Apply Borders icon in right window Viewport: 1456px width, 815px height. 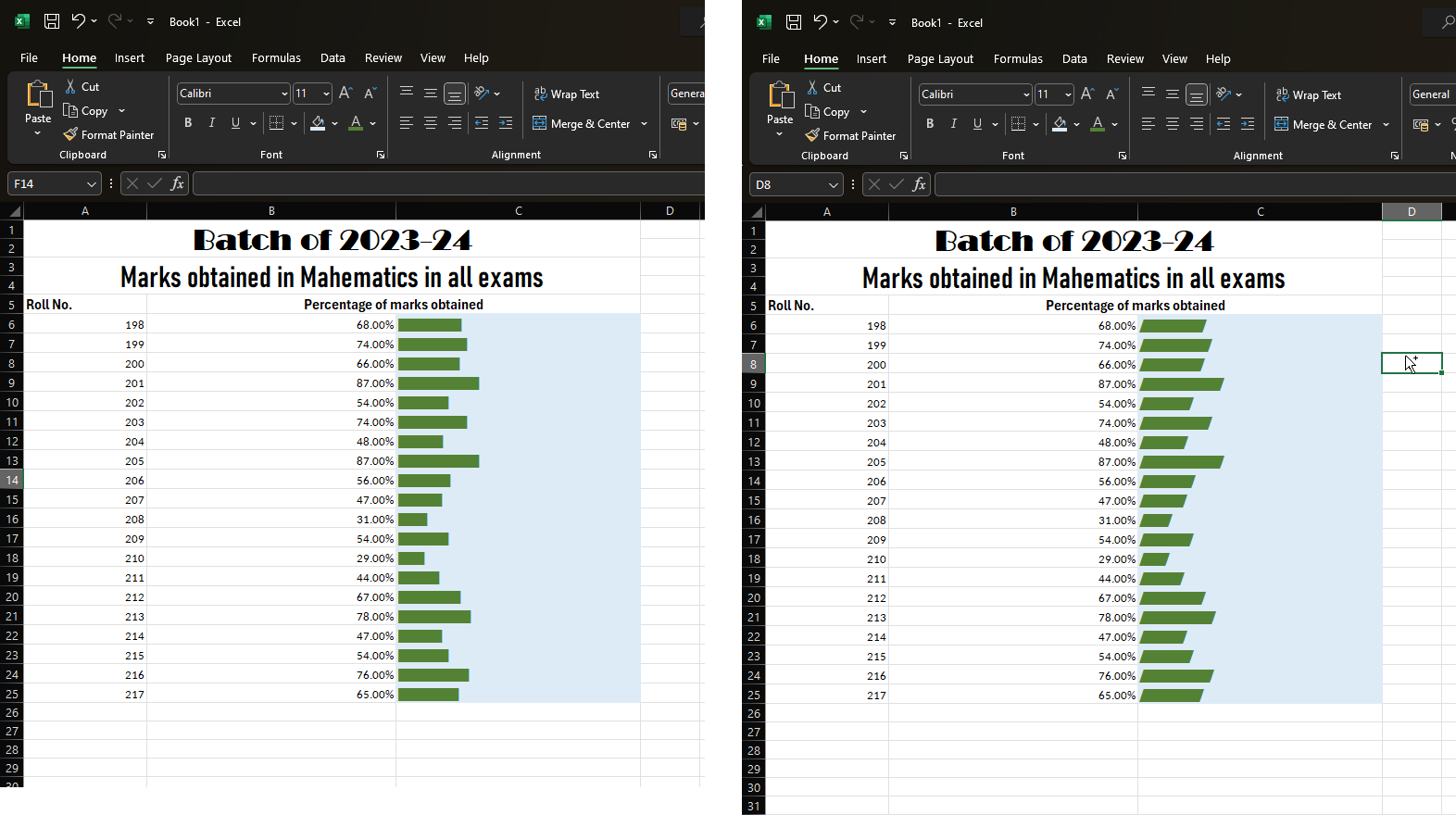1018,123
